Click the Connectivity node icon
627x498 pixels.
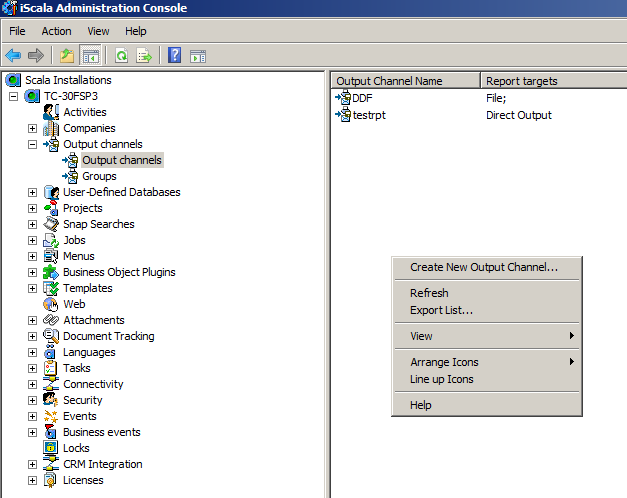click(51, 384)
